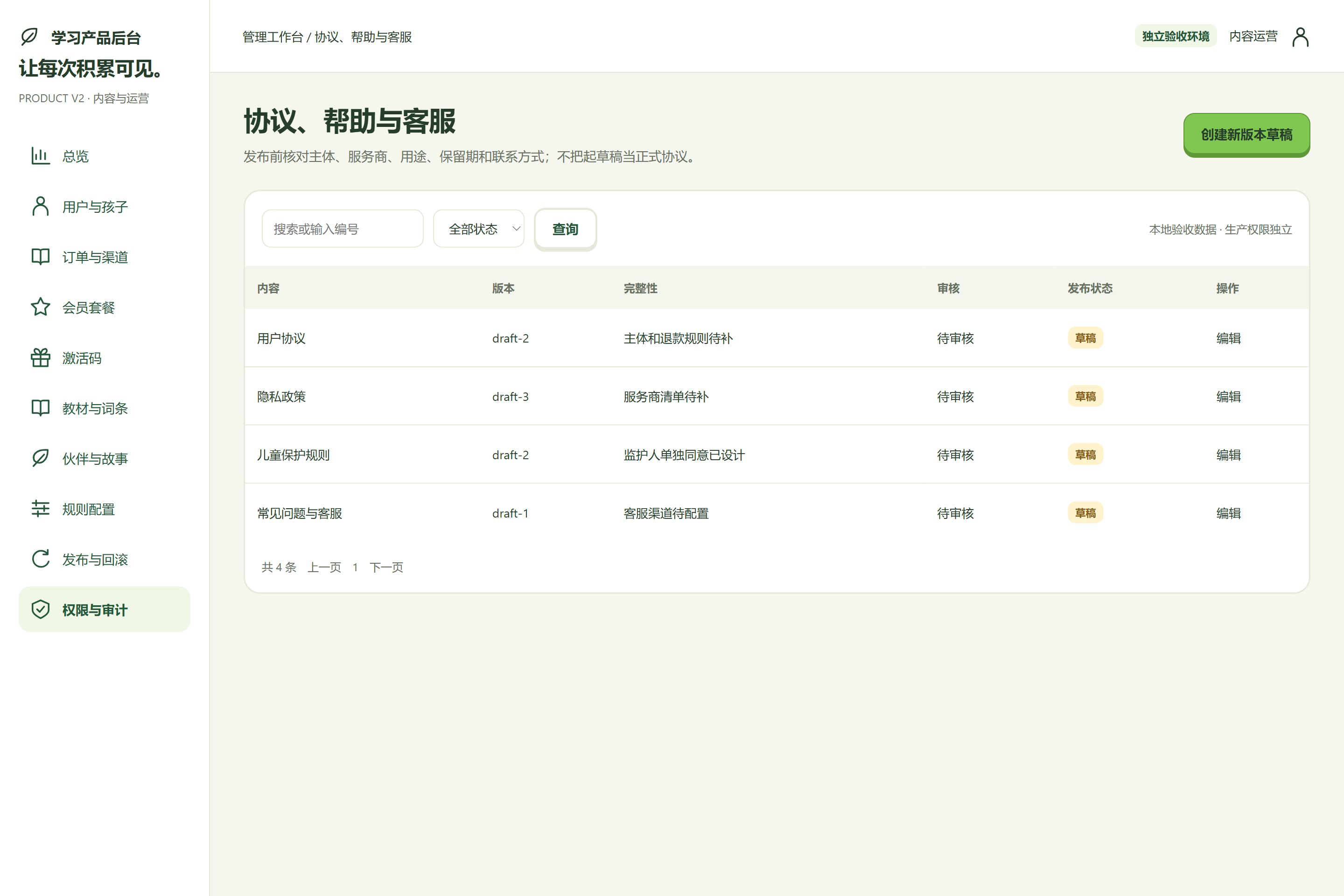
Task: Open 总览 in the sidebar
Action: click(x=105, y=156)
